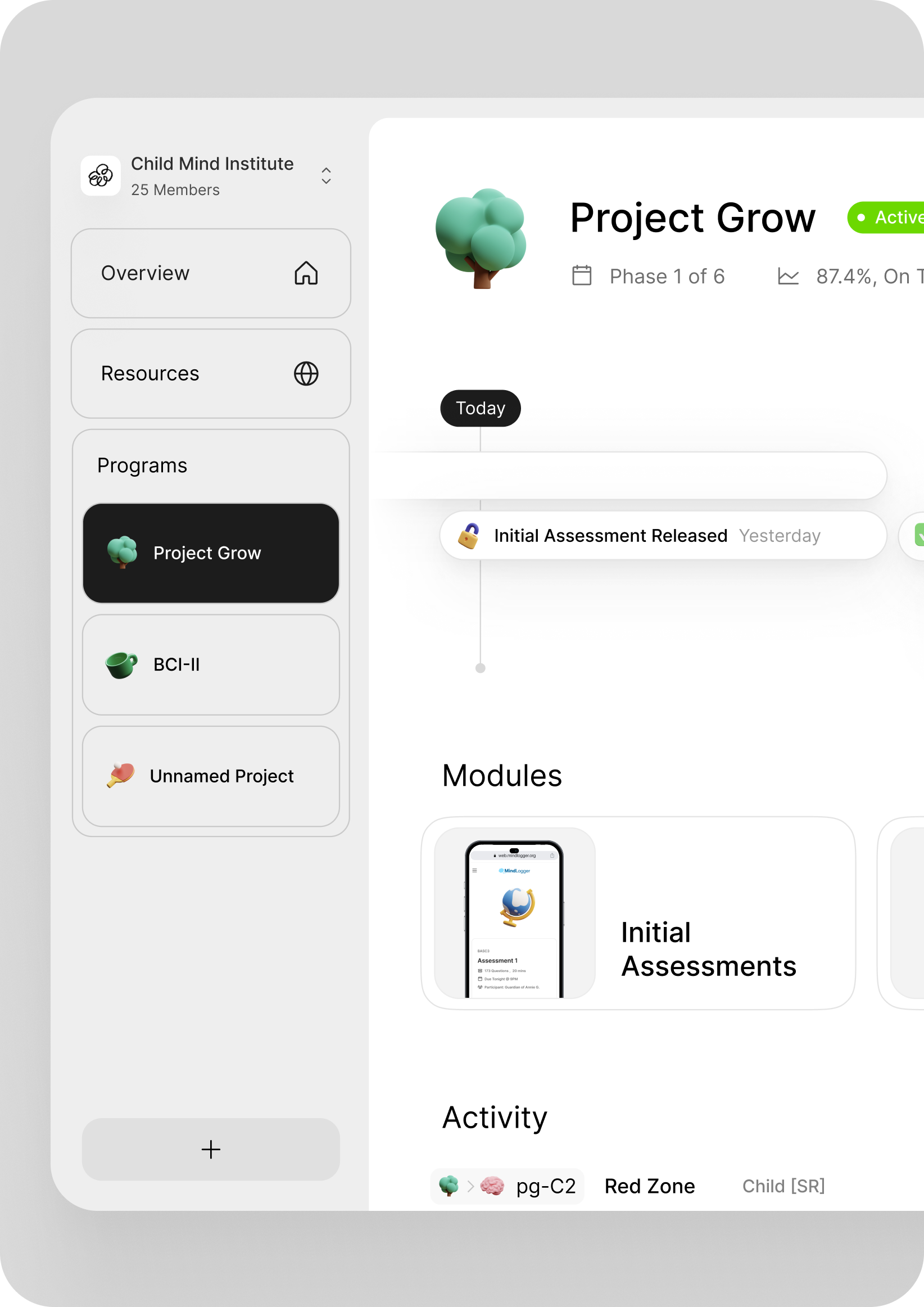This screenshot has width=924, height=1307.
Task: Click the globe icon in Resources
Action: [x=306, y=374]
